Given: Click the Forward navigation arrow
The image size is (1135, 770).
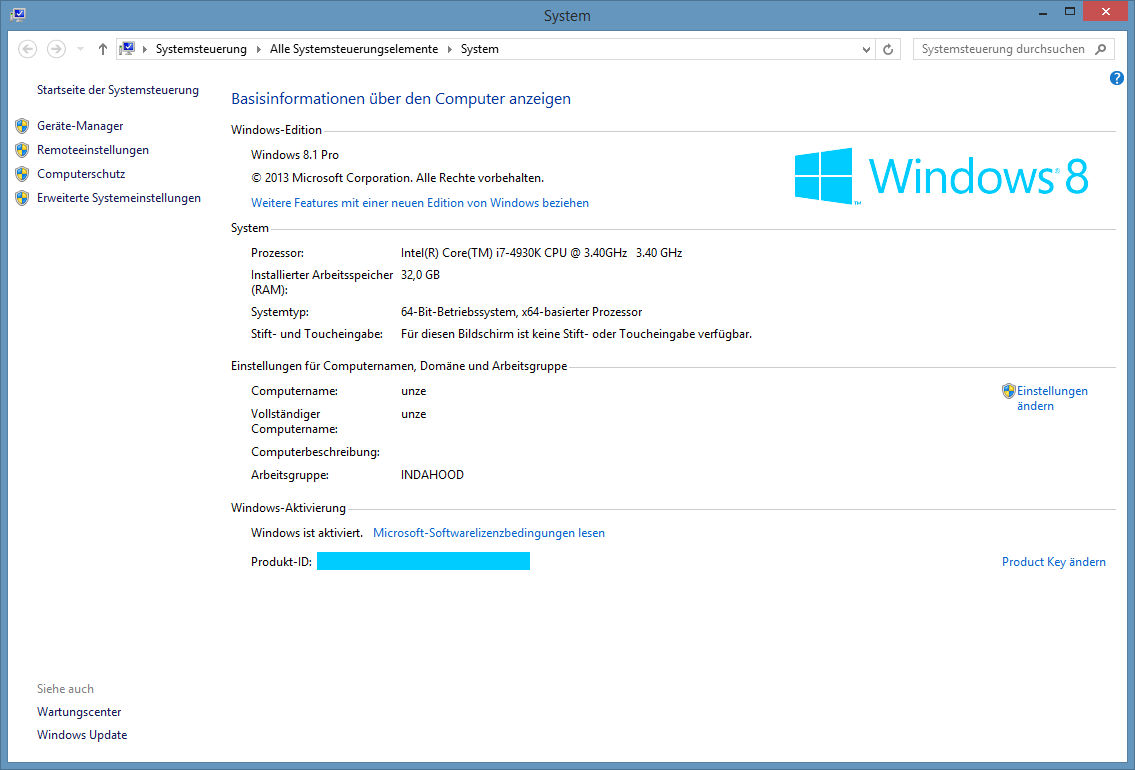Looking at the screenshot, I should pyautogui.click(x=56, y=49).
